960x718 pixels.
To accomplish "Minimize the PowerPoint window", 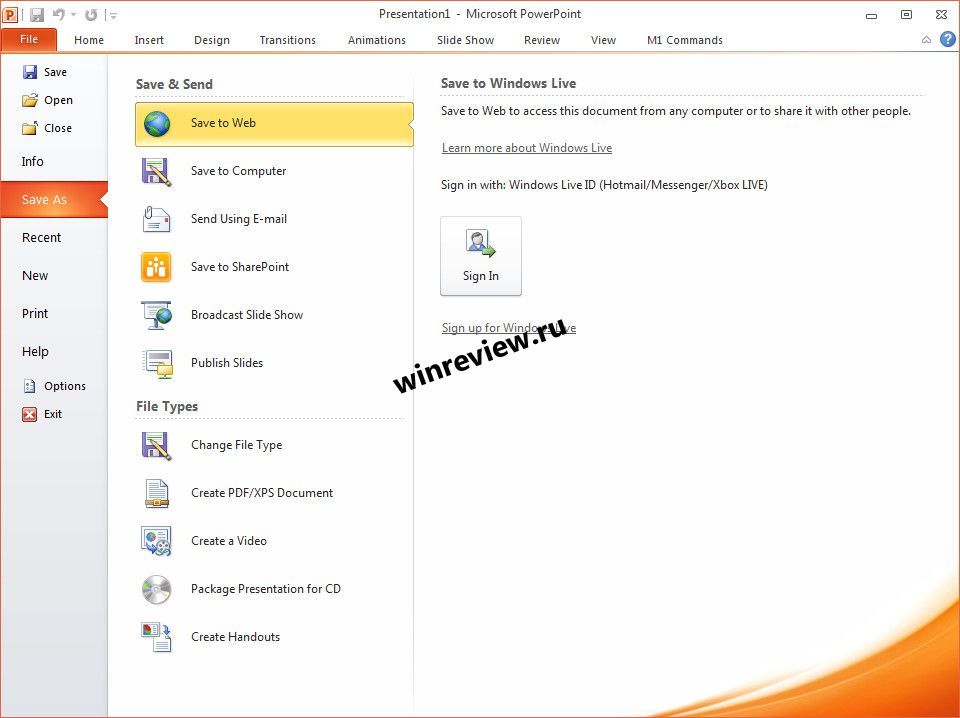I will pos(871,15).
